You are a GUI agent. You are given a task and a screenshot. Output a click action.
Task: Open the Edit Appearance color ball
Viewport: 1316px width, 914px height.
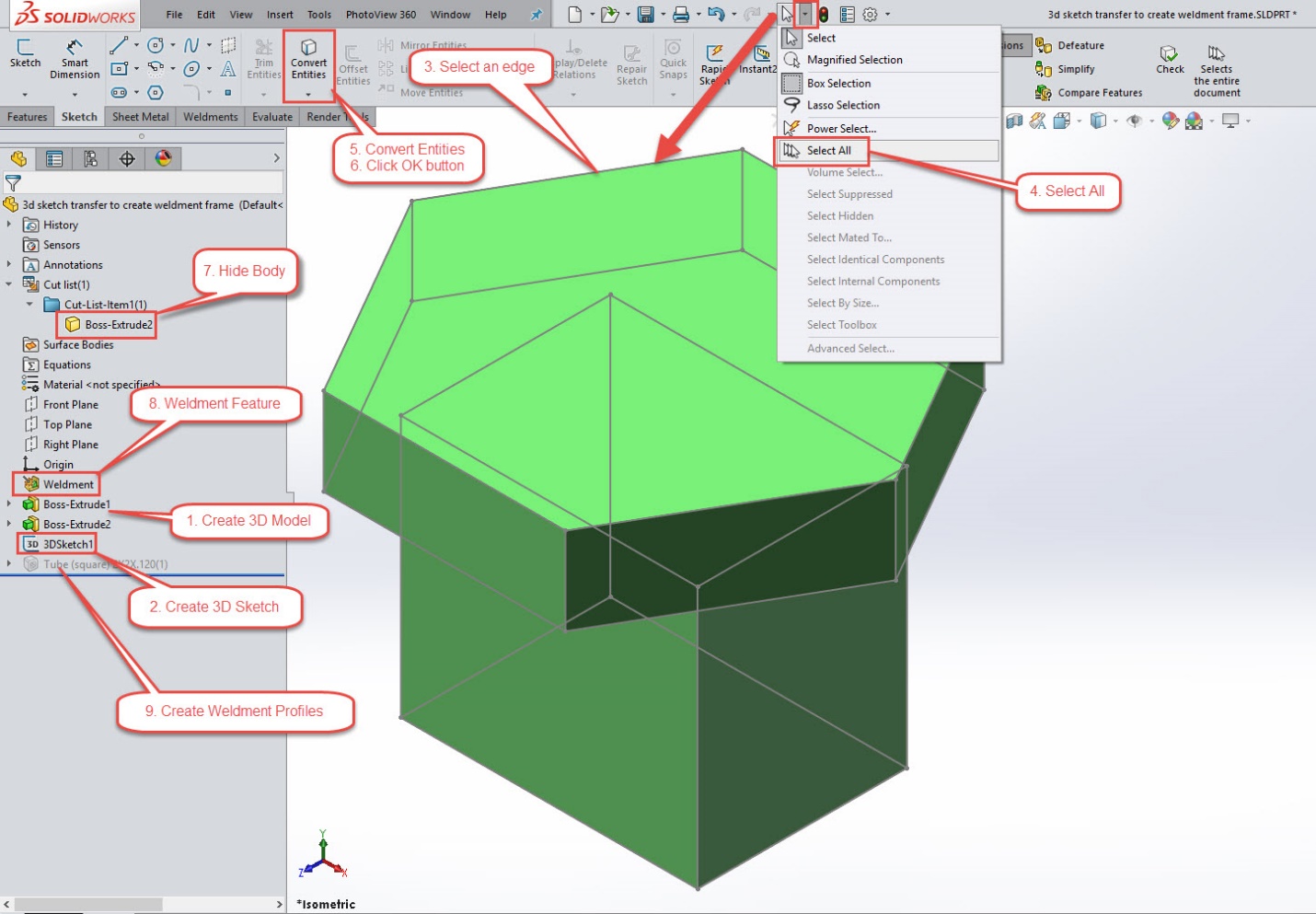click(x=1170, y=121)
